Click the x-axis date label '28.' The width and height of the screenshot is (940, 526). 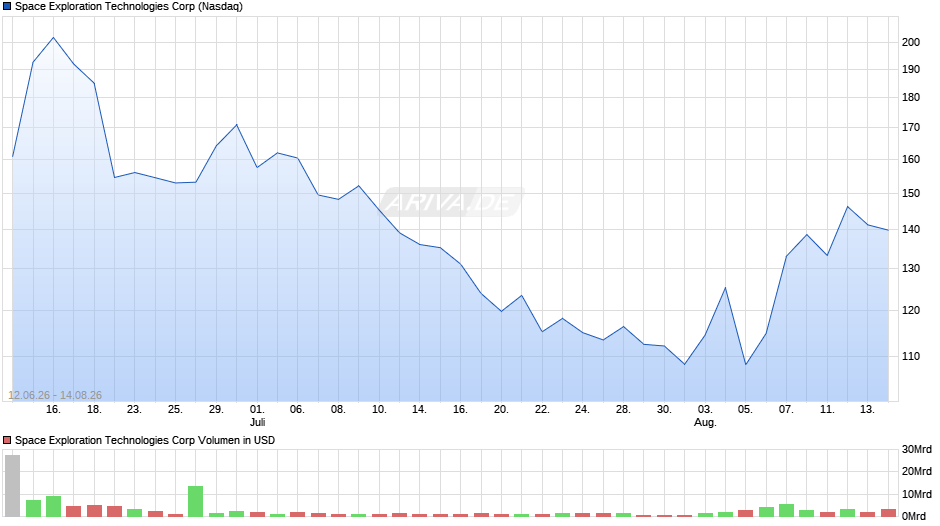click(623, 409)
